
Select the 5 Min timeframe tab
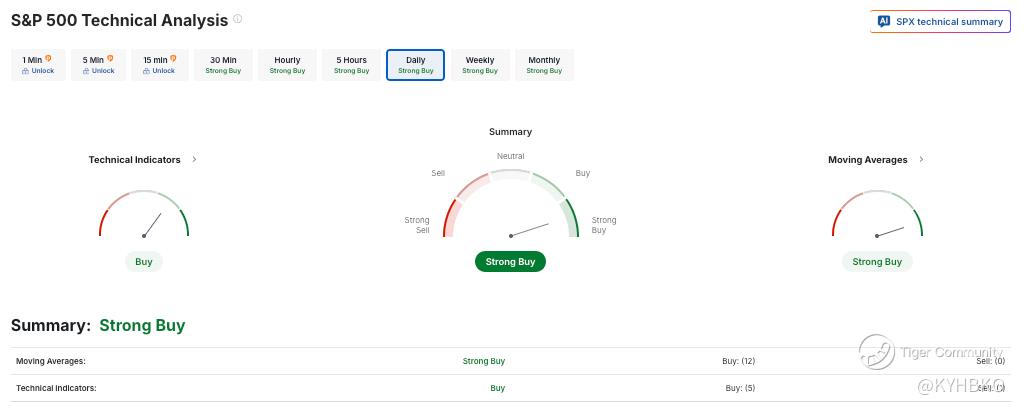(99, 65)
